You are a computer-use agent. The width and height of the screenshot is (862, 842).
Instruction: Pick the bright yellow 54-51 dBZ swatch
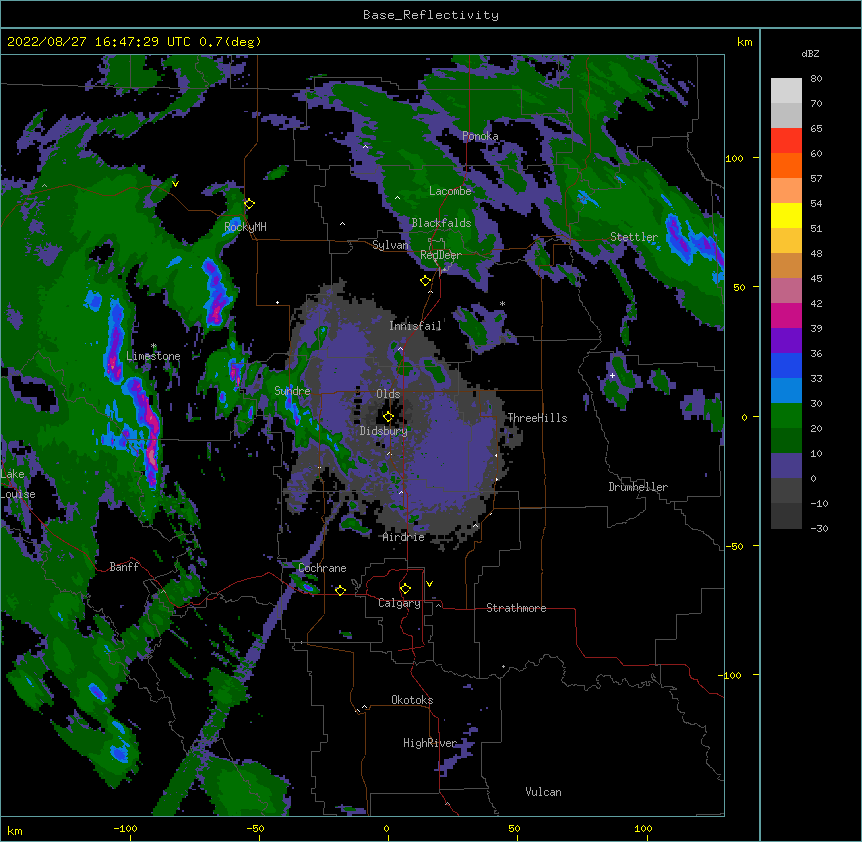786,215
